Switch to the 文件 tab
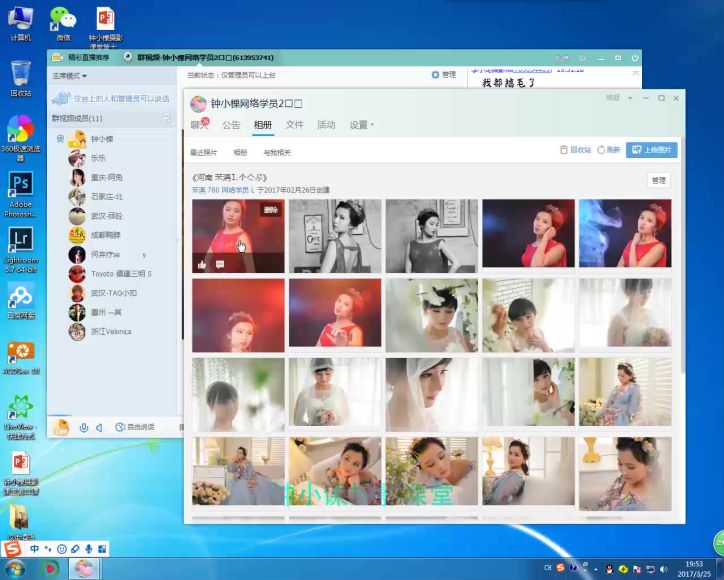 pyautogui.click(x=294, y=125)
